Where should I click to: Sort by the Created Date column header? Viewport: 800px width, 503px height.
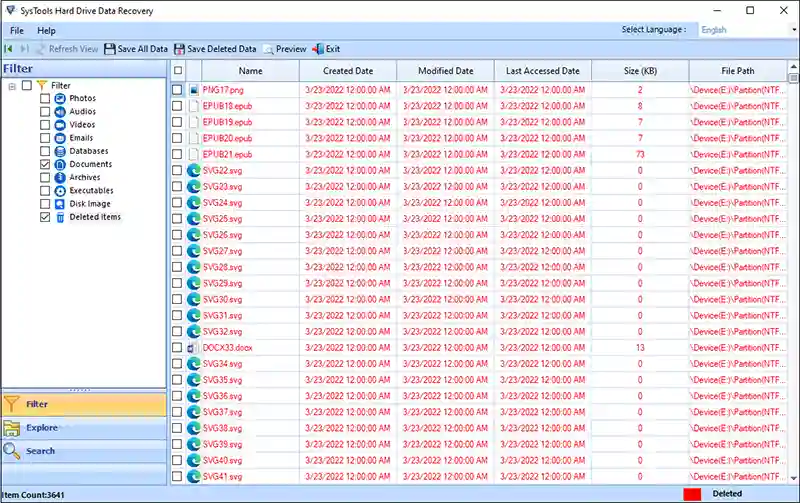point(348,71)
